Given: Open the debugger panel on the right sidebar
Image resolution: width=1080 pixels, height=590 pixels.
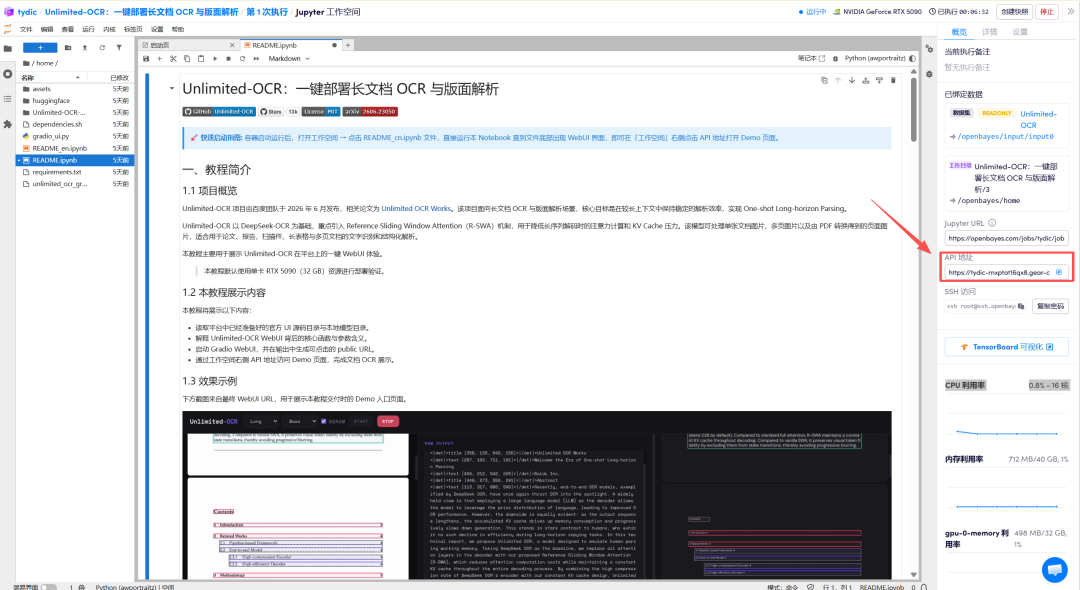Looking at the screenshot, I should (929, 74).
